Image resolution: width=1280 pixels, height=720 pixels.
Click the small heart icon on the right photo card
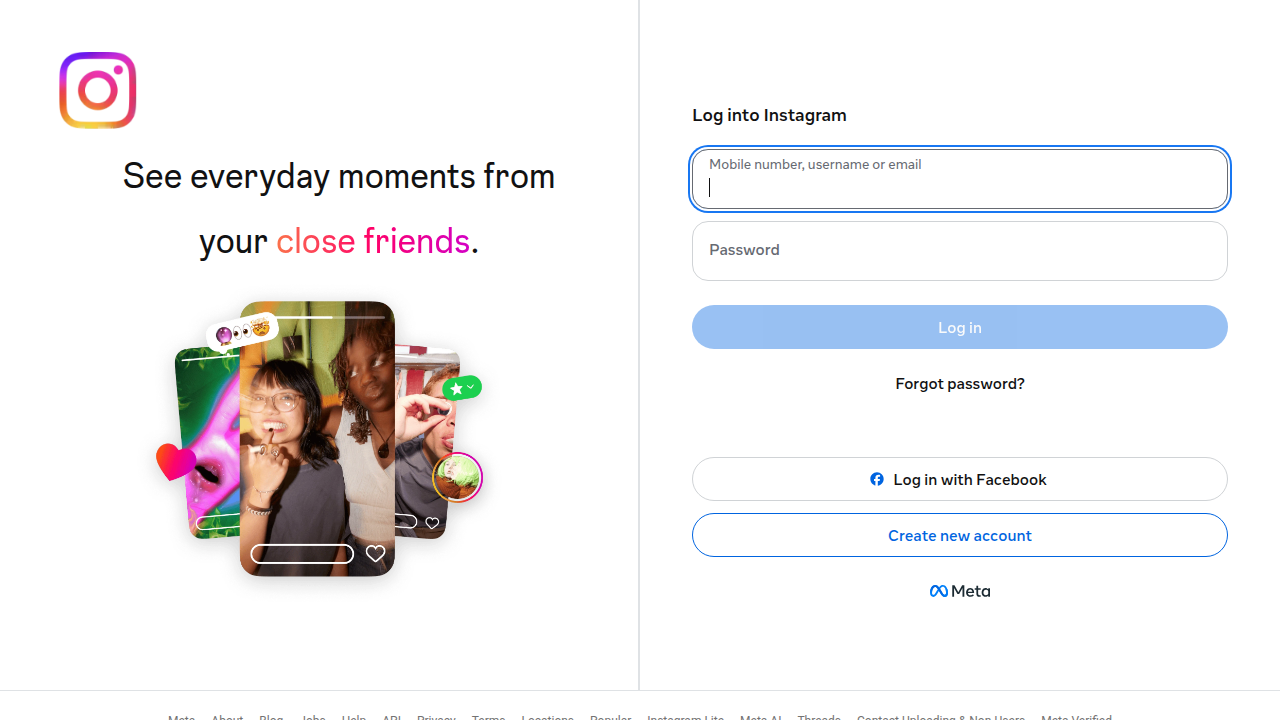432,523
